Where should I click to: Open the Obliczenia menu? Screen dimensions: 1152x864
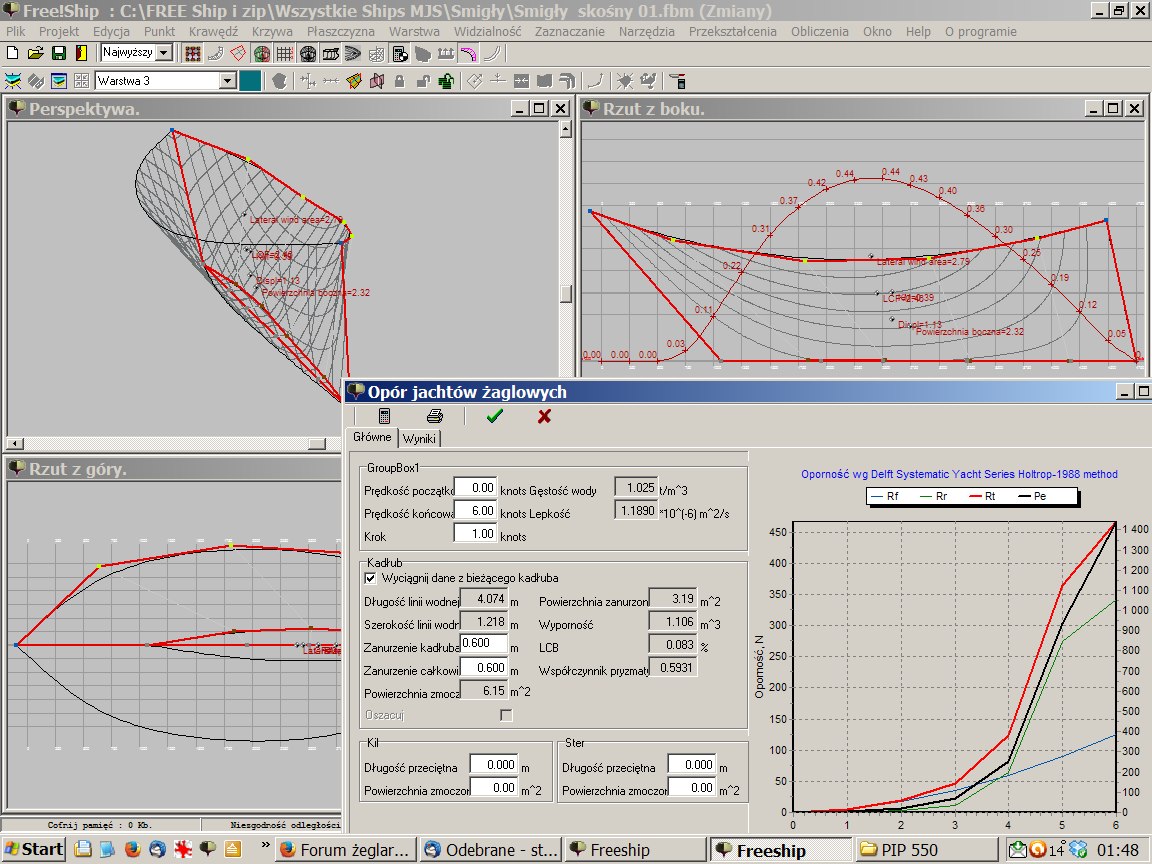point(820,31)
